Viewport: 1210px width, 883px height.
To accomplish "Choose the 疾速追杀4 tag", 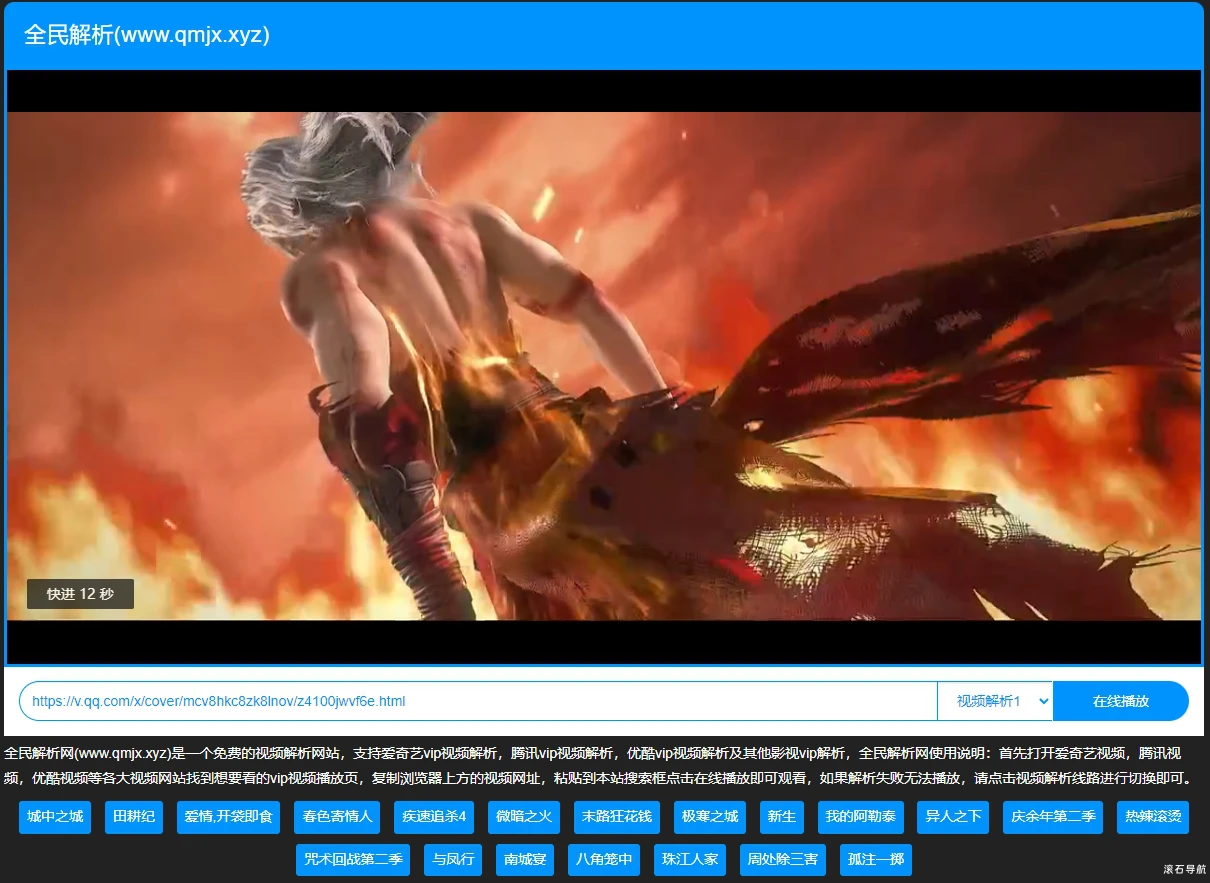I will (434, 817).
